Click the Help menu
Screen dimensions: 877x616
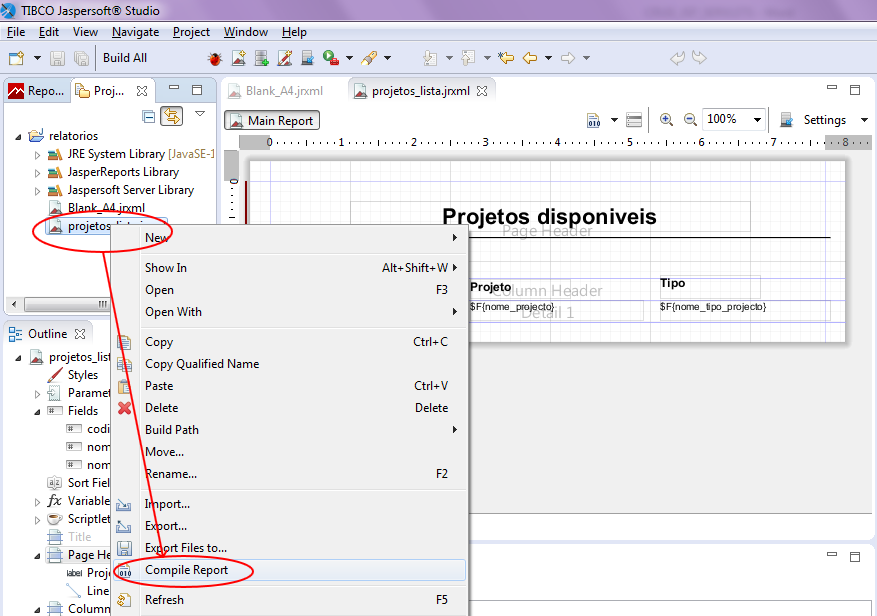294,32
